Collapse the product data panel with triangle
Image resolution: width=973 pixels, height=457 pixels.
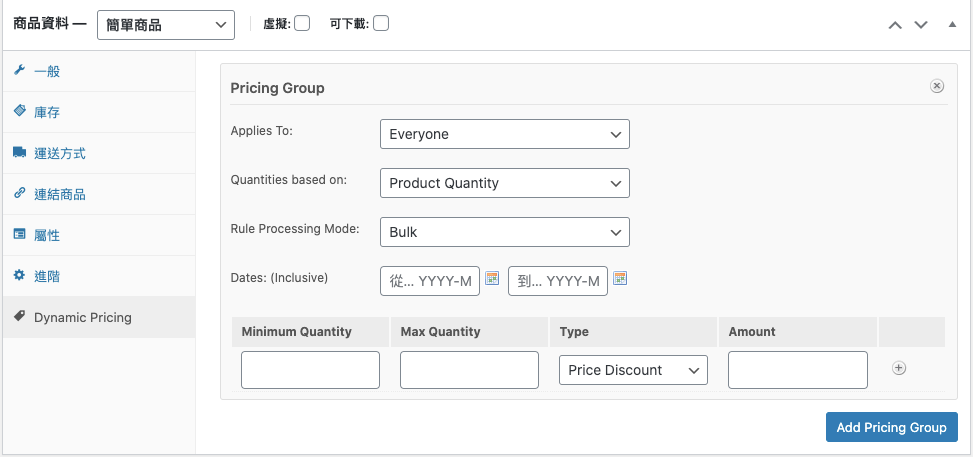952,24
